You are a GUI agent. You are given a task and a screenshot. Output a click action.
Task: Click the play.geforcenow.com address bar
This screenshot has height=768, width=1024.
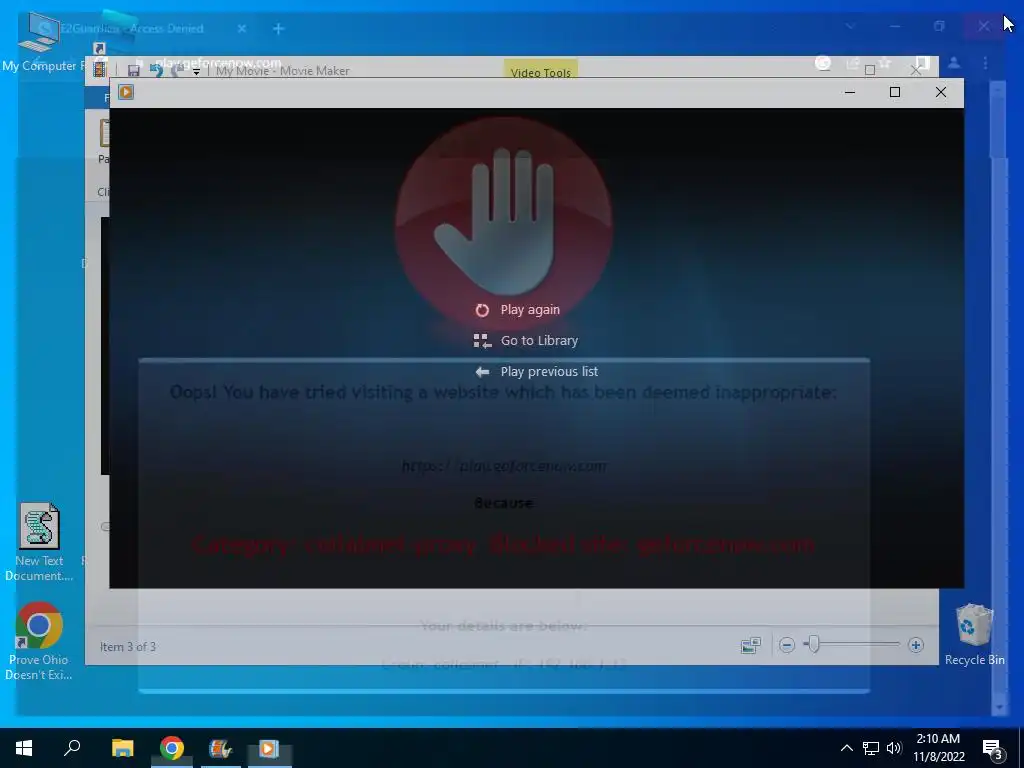[218, 63]
